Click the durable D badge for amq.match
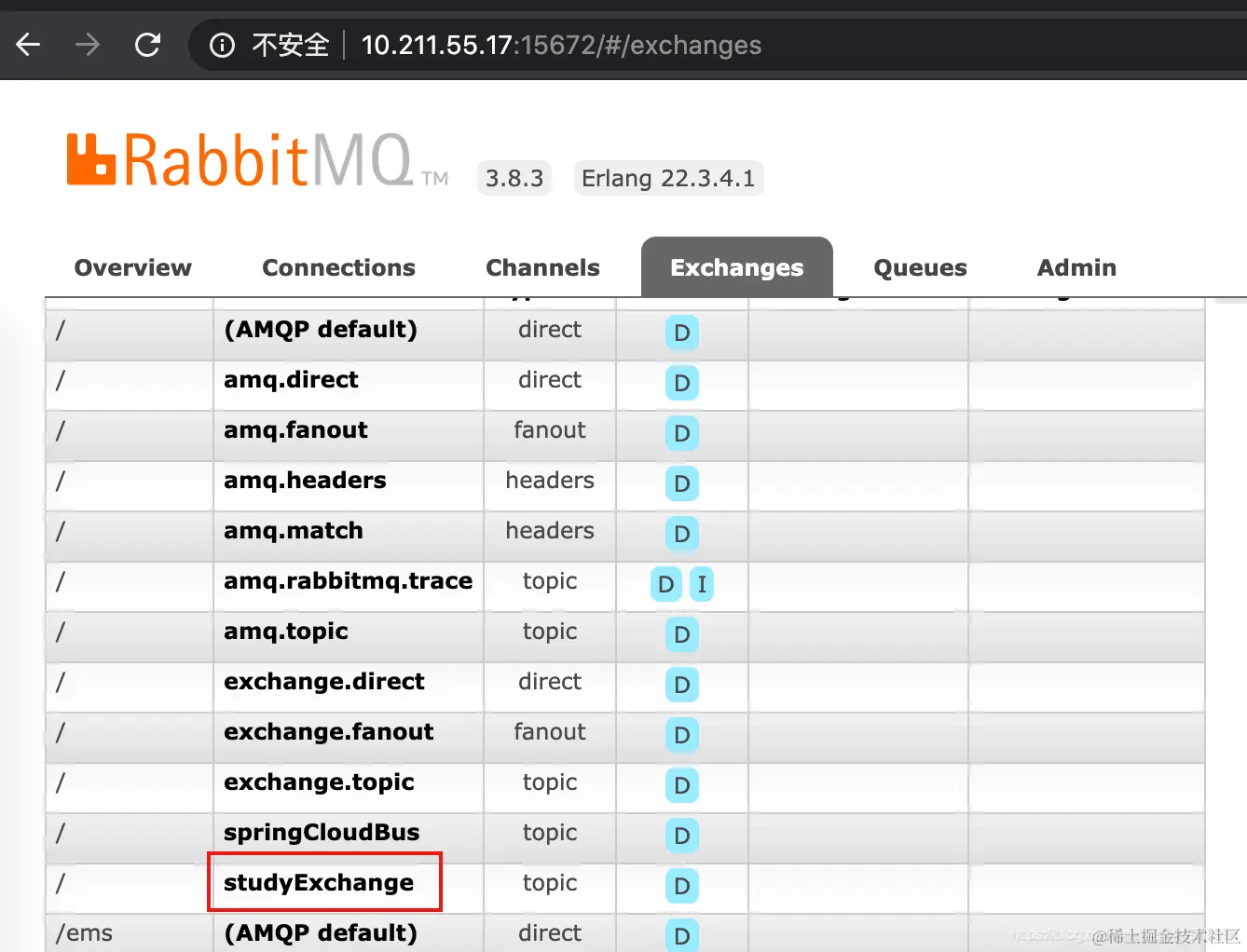Screen dimensions: 1247x952 [682, 534]
